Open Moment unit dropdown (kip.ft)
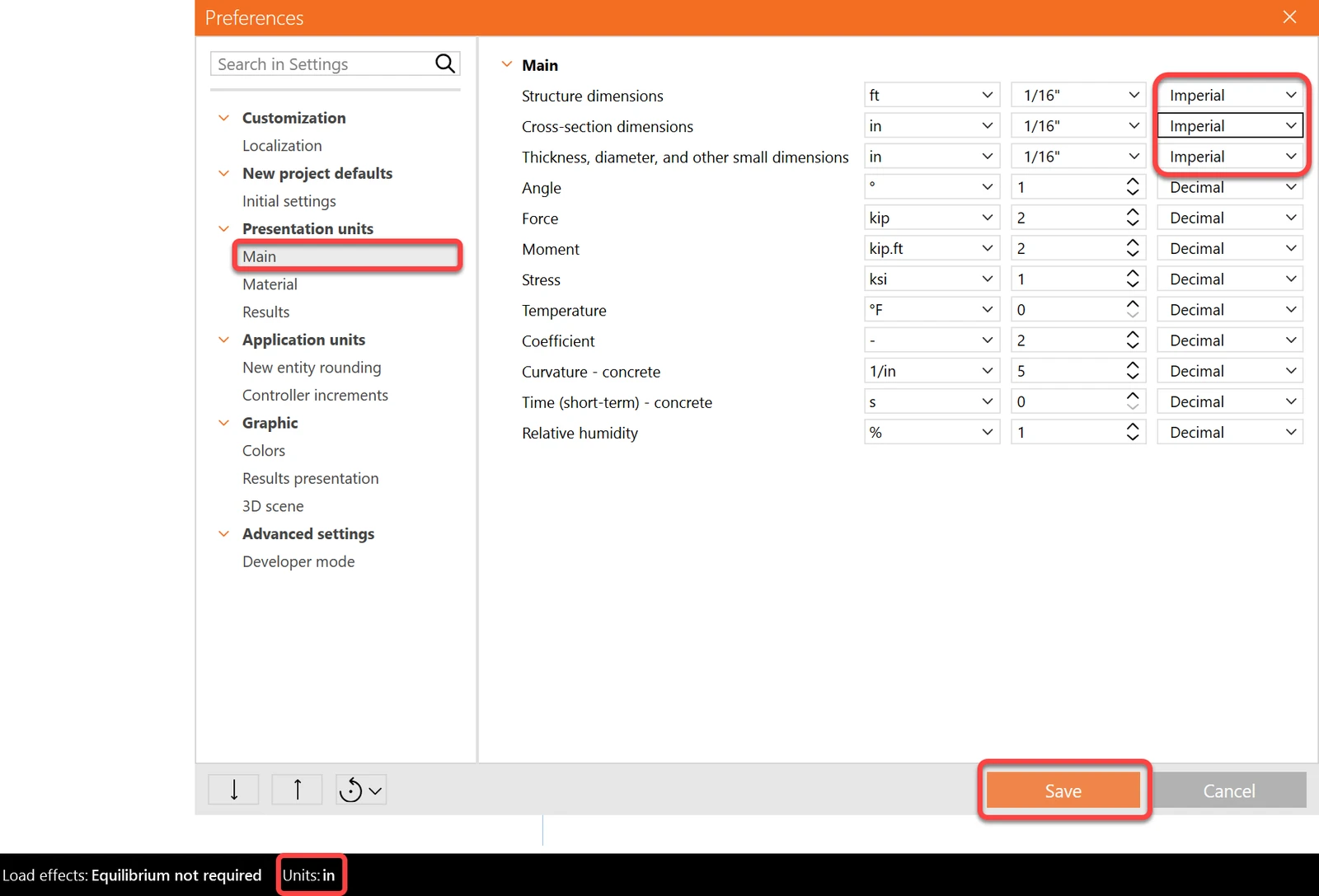Viewport: 1319px width, 896px height. tap(932, 248)
